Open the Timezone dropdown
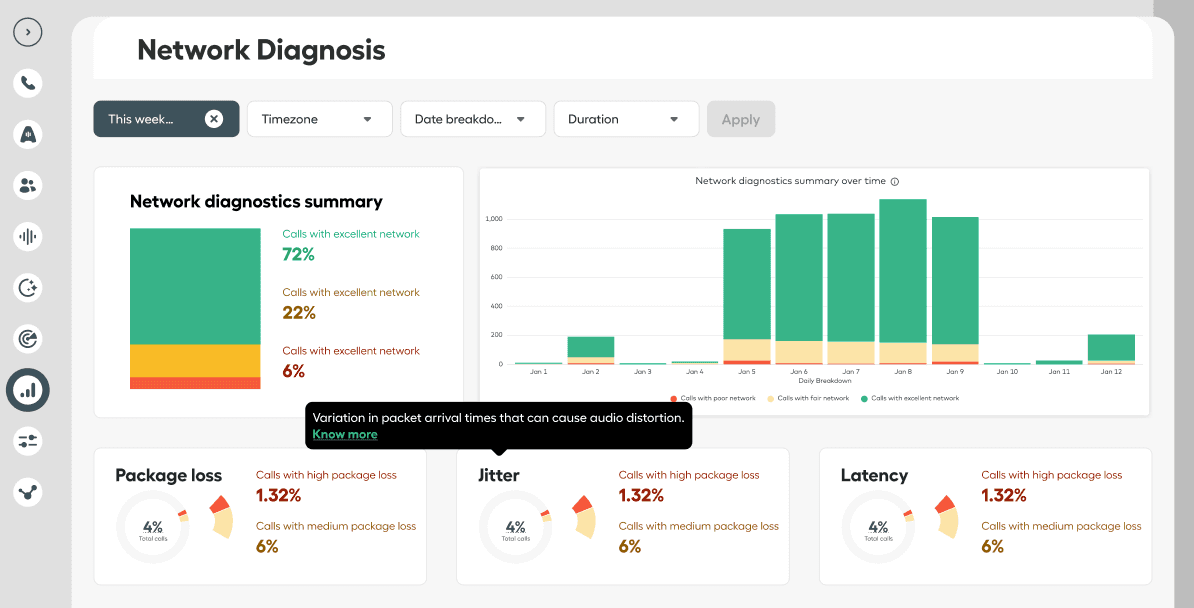Screen dimensions: 1194x608 (x=319, y=119)
